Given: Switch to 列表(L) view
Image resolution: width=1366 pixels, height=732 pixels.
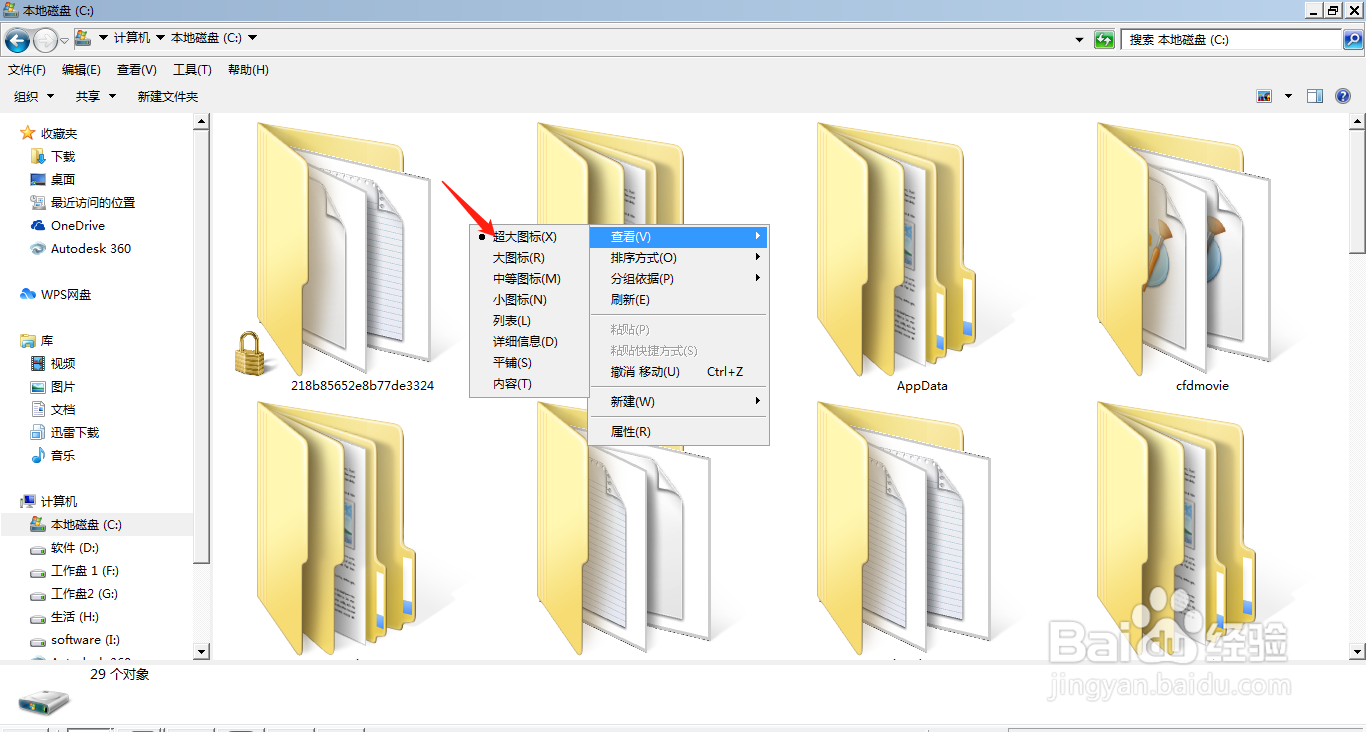Looking at the screenshot, I should coord(529,321).
